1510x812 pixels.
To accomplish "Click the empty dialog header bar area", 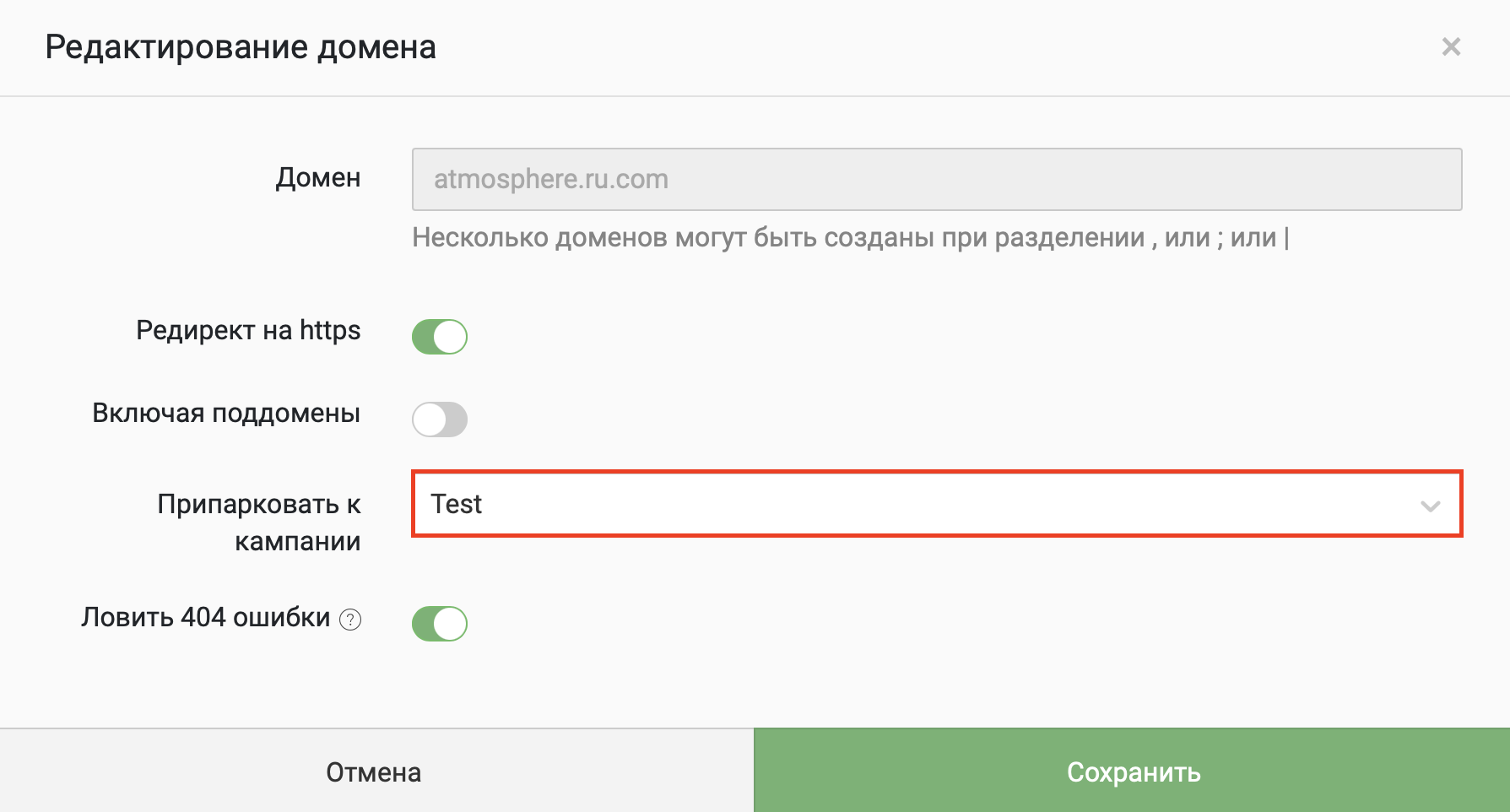I will (928, 47).
